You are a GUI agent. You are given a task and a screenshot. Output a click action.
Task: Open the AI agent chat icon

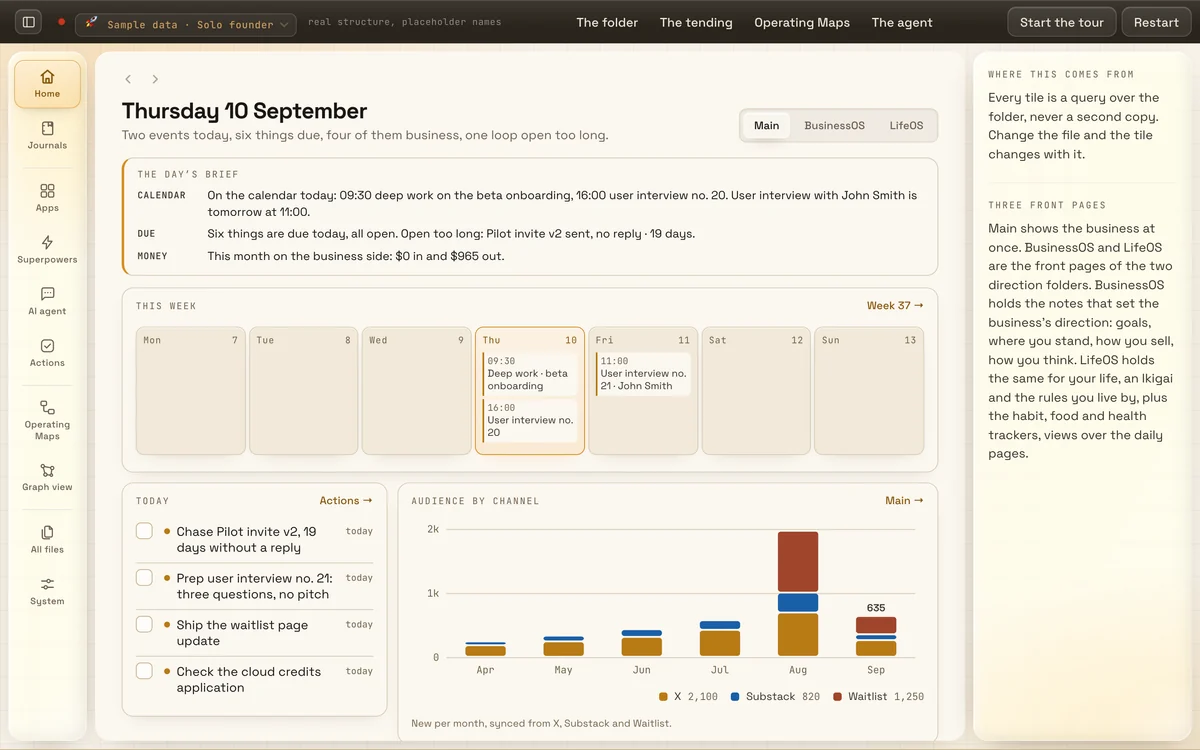click(47, 302)
